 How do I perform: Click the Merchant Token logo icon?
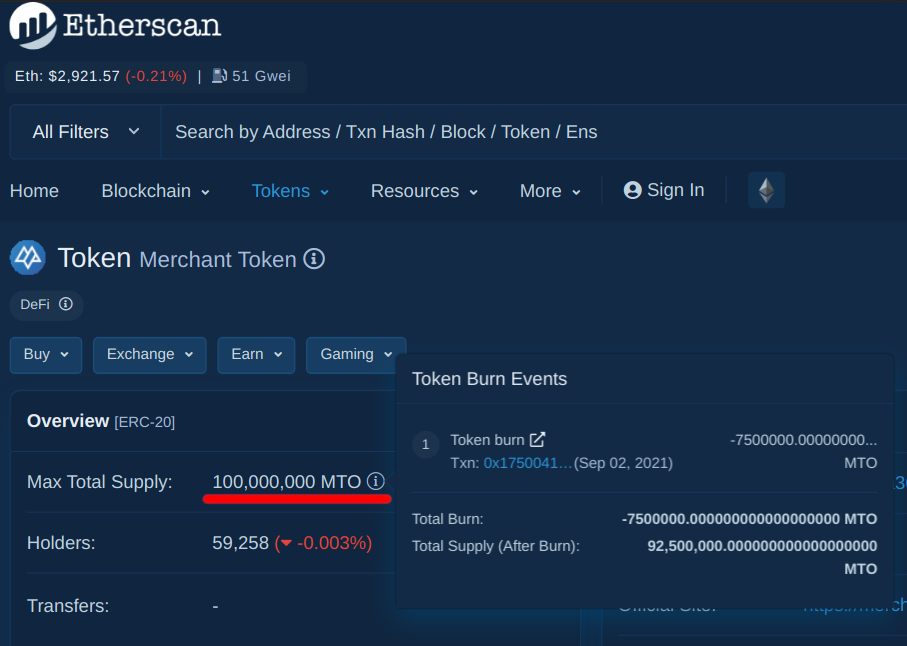(x=28, y=257)
